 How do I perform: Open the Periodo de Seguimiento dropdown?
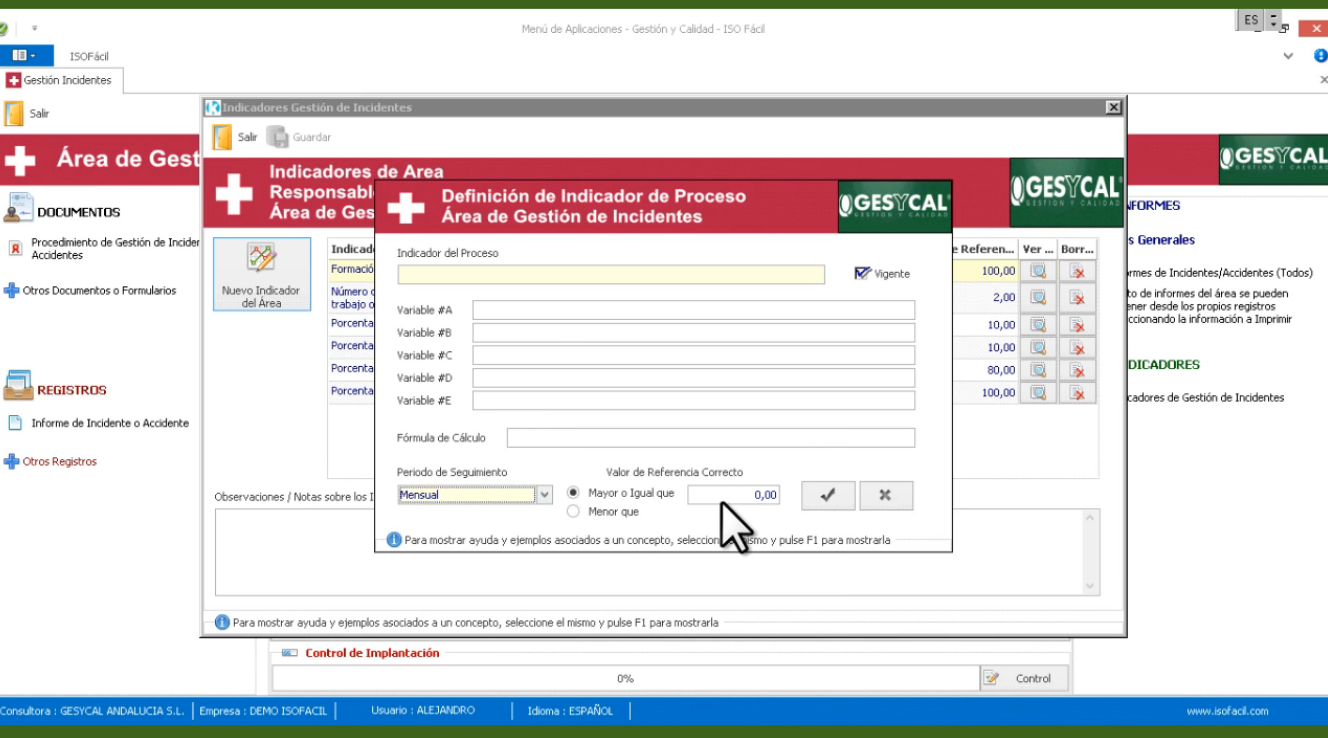click(545, 494)
